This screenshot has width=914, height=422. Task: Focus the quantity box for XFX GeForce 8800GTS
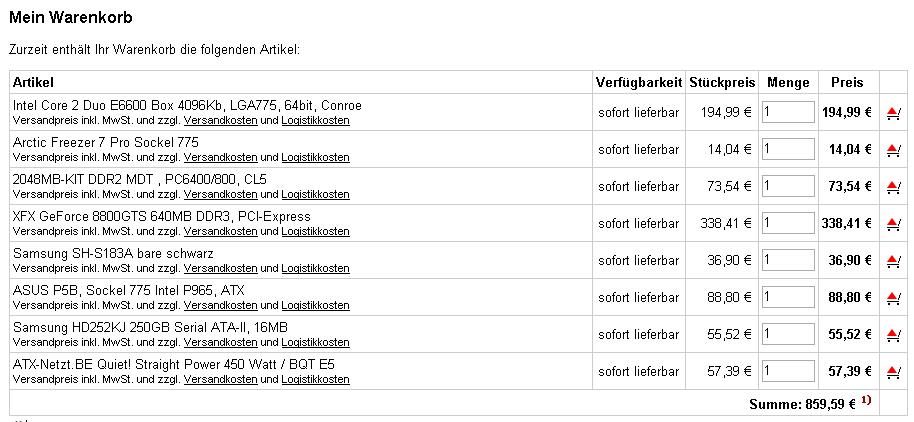point(788,223)
